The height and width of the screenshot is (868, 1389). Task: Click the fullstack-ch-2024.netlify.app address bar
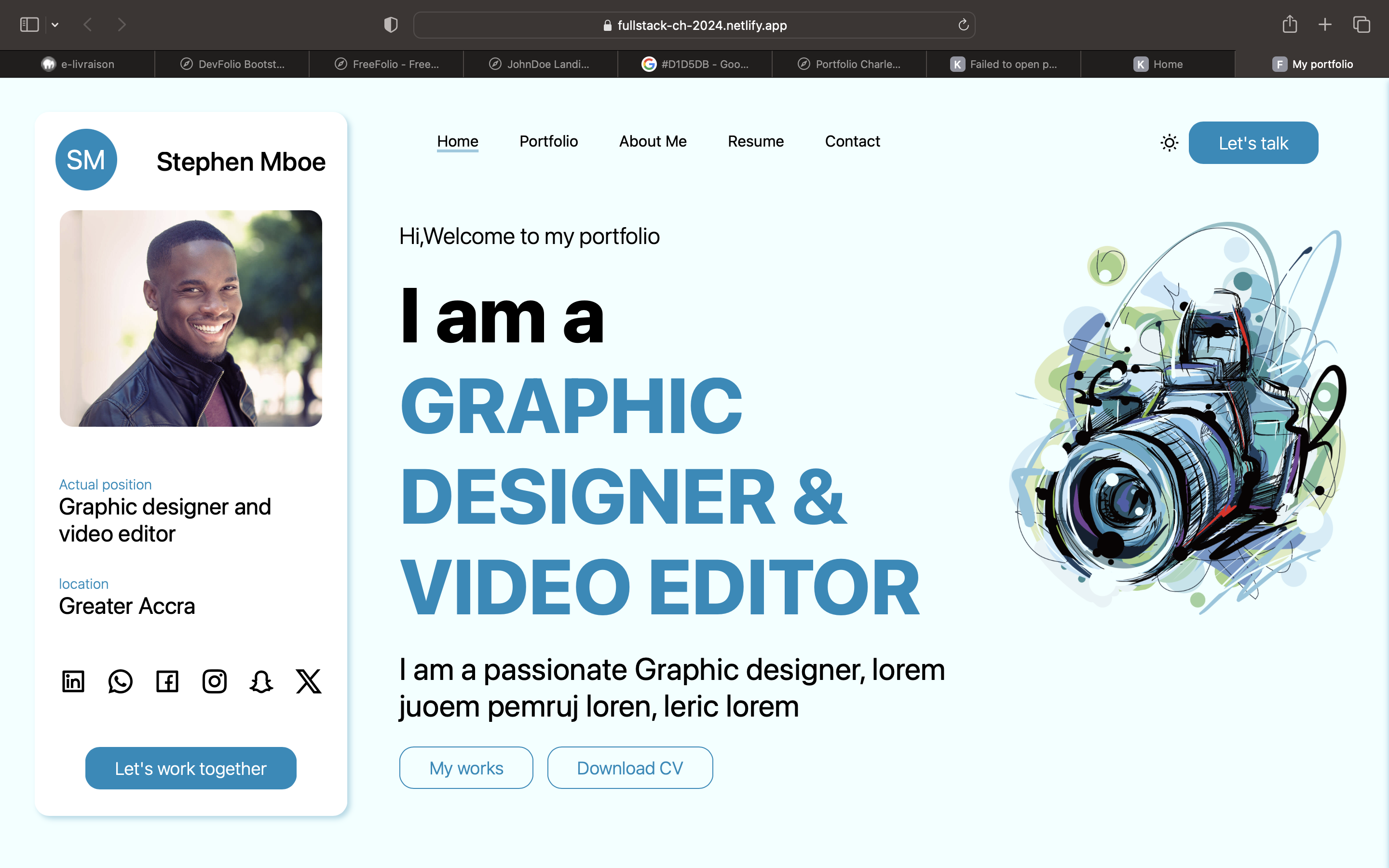pos(694,25)
